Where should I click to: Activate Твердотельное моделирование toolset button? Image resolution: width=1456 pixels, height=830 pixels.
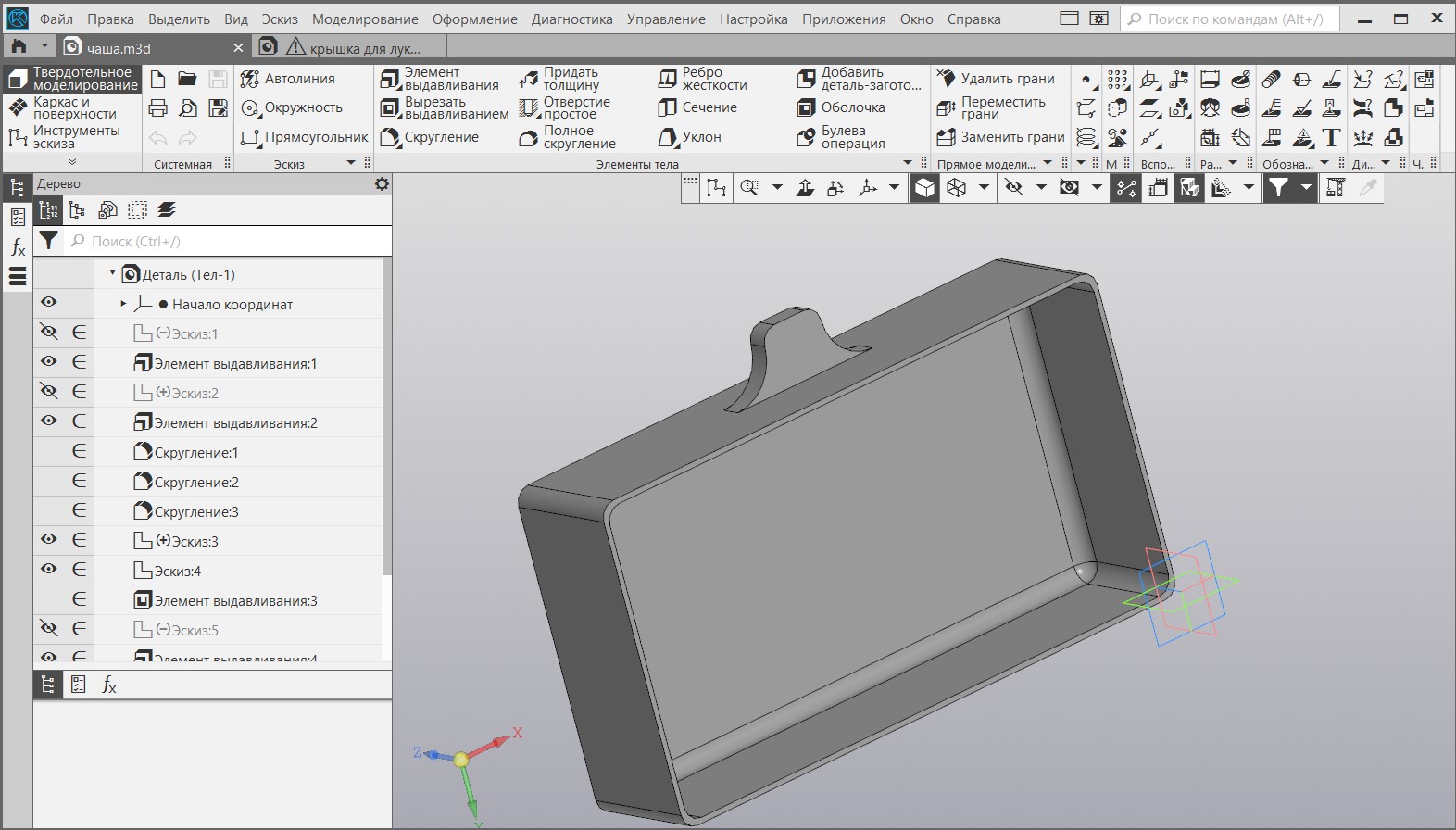point(73,79)
